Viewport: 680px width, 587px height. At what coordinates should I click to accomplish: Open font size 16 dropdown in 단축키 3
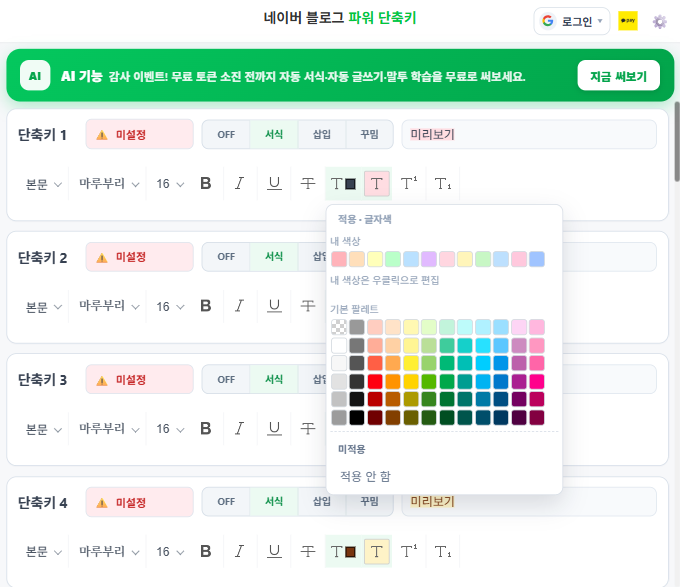click(170, 429)
